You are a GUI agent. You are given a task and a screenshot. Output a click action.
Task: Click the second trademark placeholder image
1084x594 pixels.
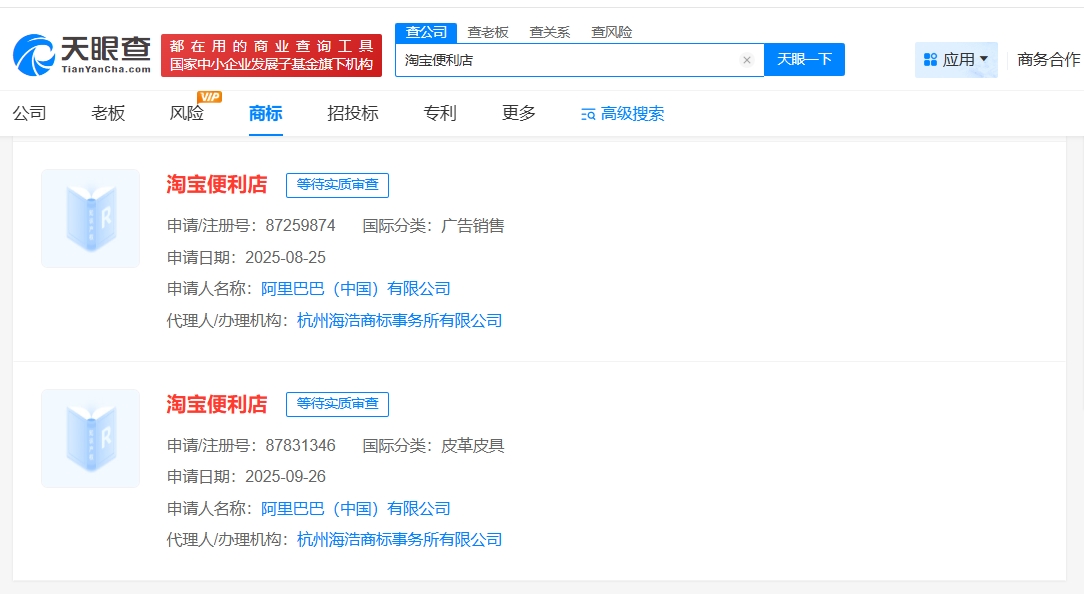click(90, 438)
